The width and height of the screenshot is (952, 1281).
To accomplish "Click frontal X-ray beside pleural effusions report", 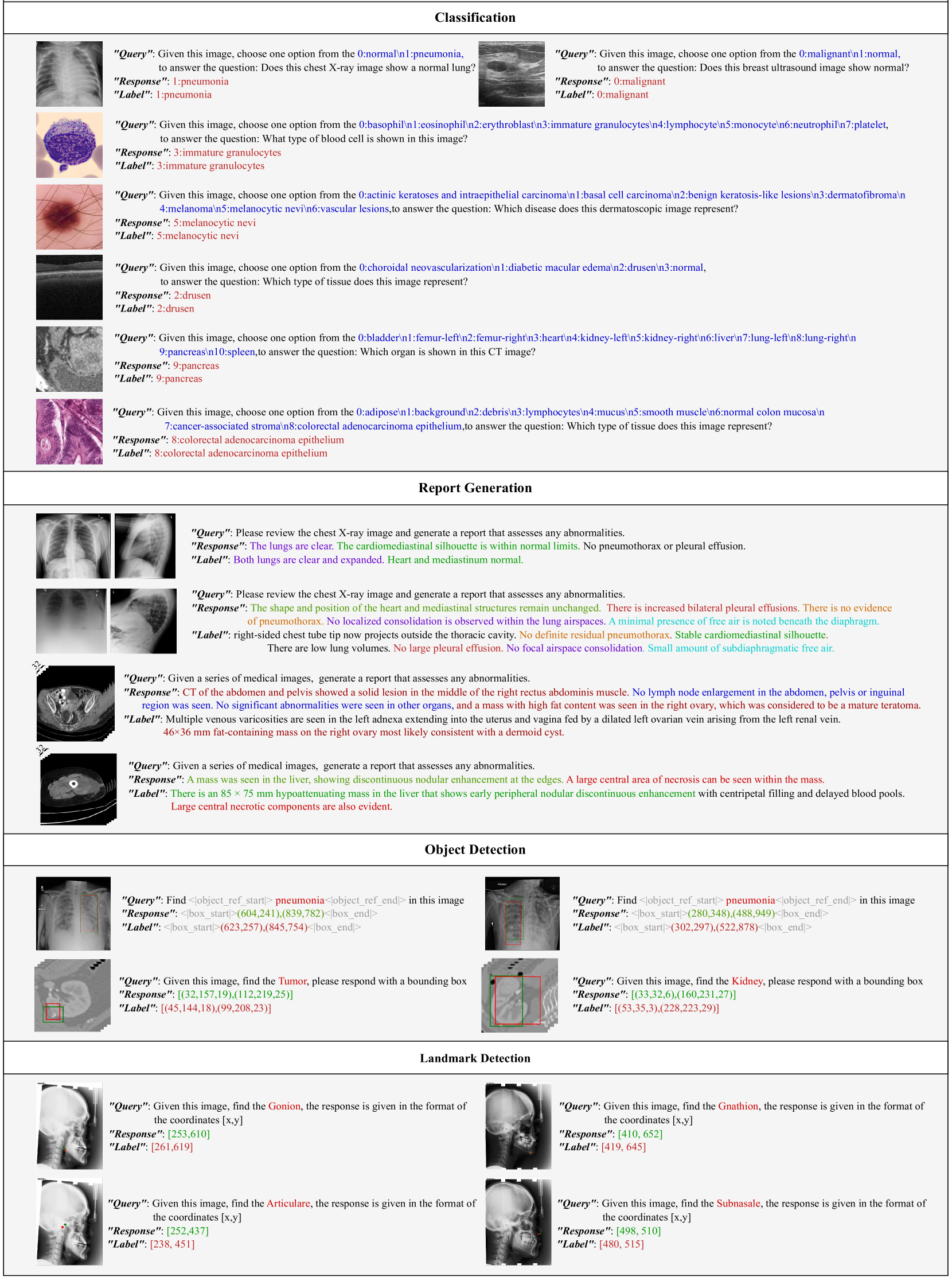I will point(72,621).
